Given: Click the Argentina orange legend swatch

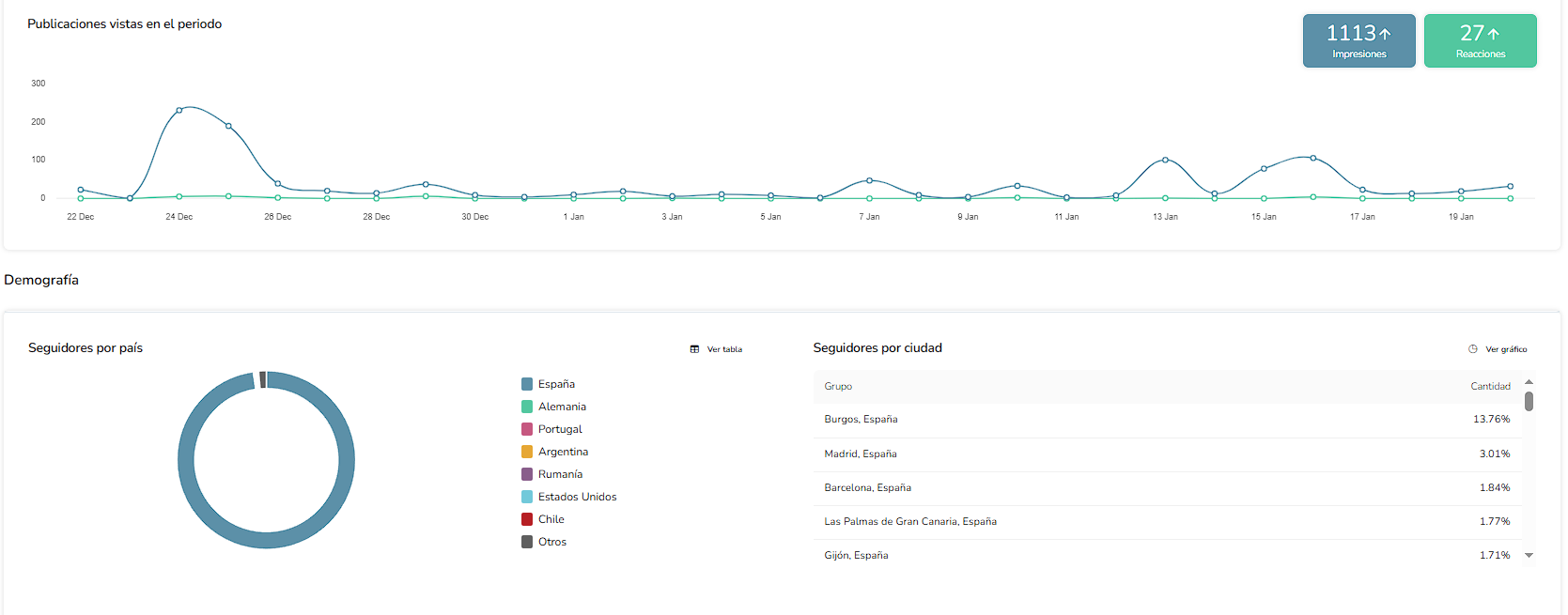Looking at the screenshot, I should [527, 452].
